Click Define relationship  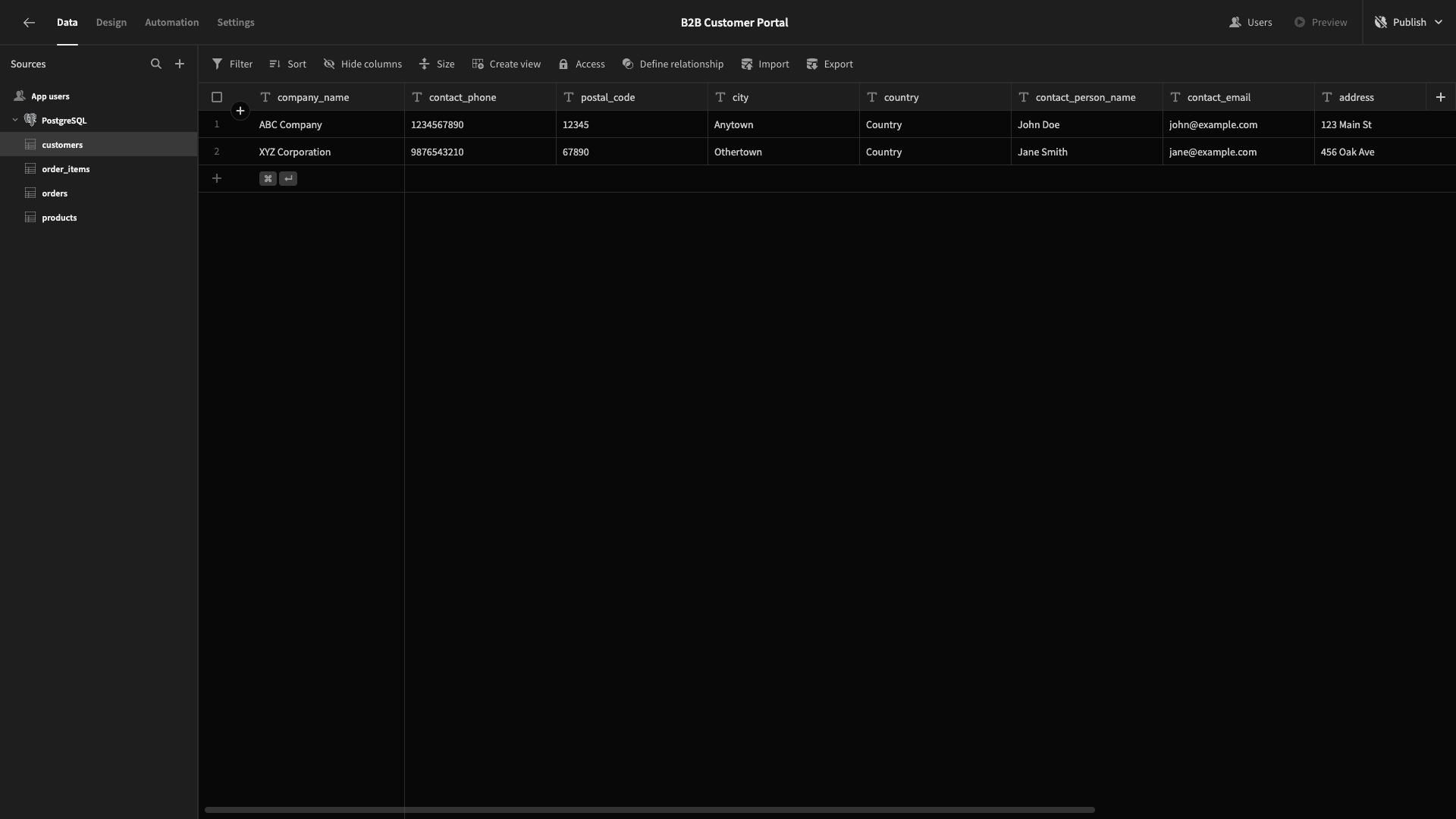click(x=673, y=64)
